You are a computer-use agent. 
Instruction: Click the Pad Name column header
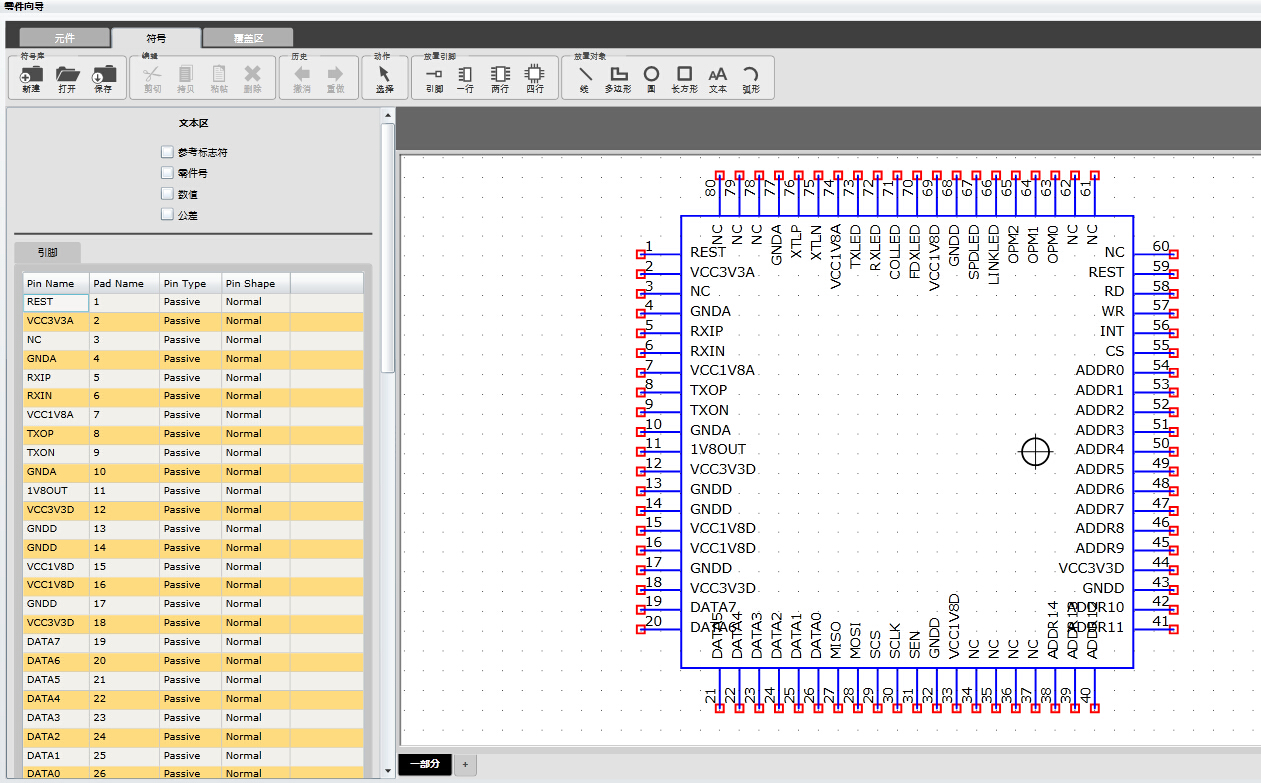click(x=124, y=283)
